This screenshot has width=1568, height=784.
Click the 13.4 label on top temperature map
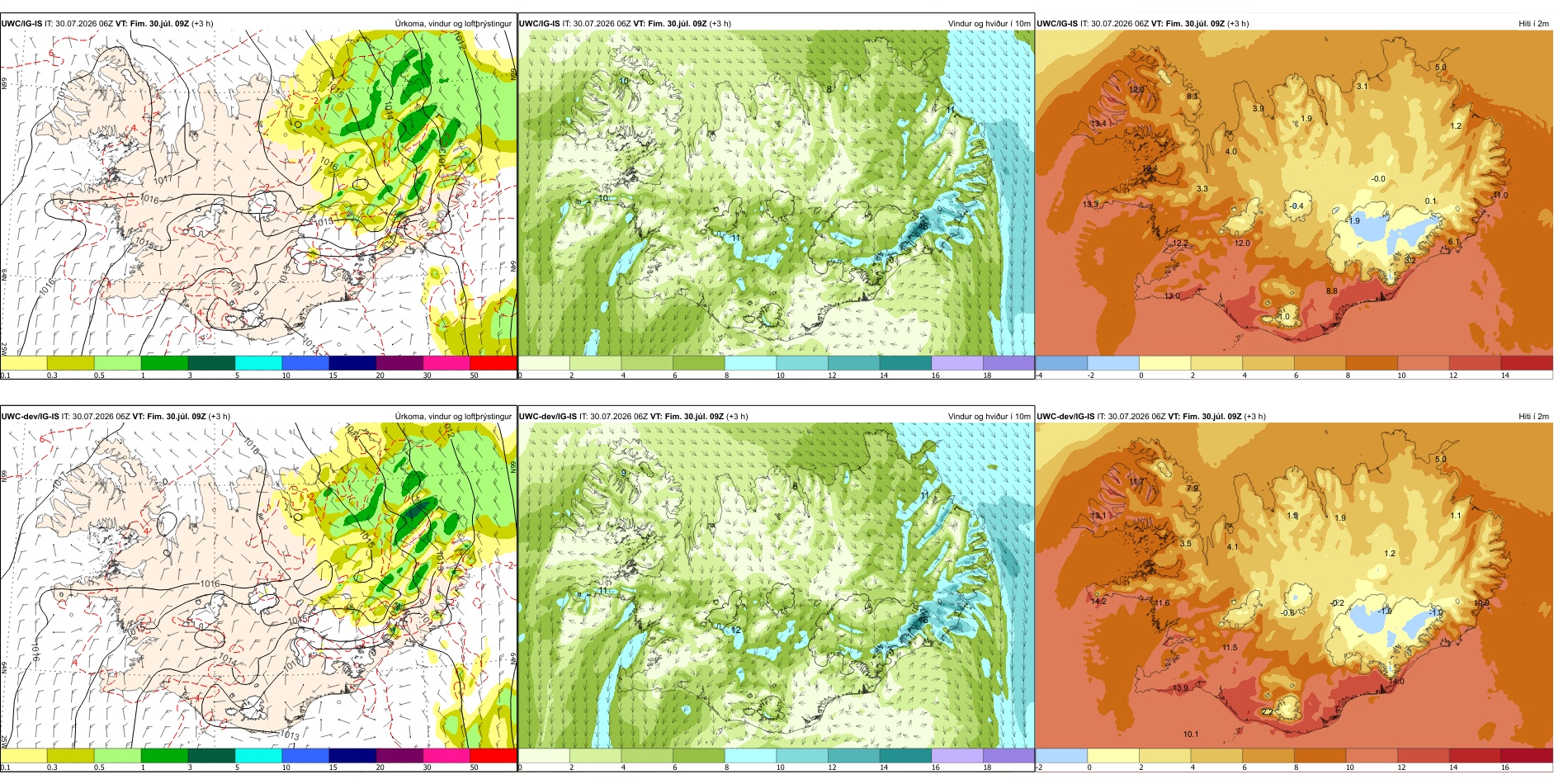click(1098, 124)
